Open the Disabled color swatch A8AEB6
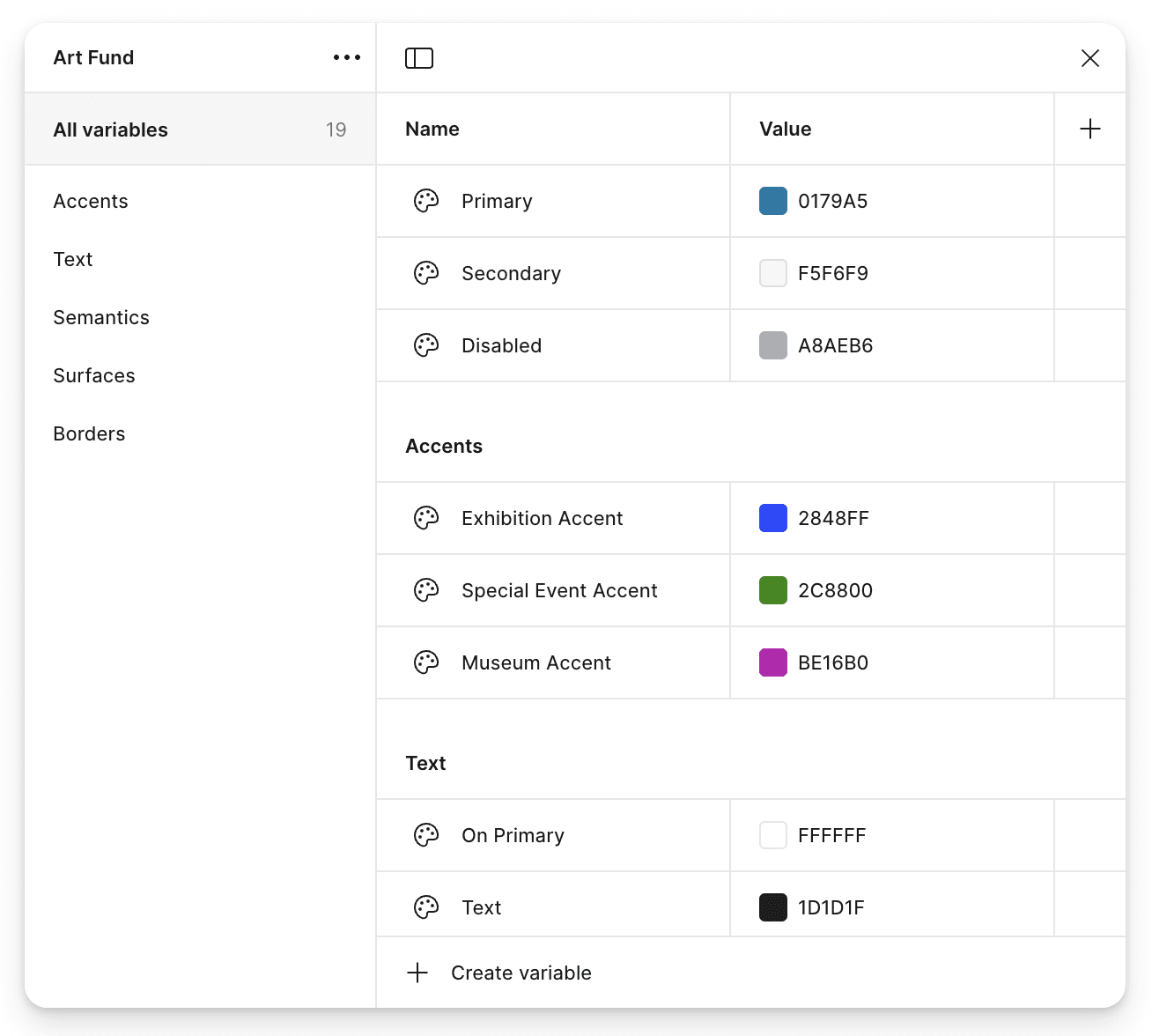This screenshot has width=1152, height=1036. [773, 345]
